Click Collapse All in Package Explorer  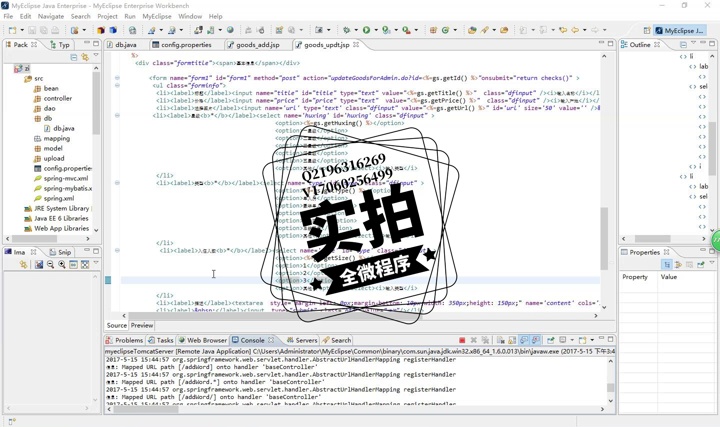click(x=73, y=57)
